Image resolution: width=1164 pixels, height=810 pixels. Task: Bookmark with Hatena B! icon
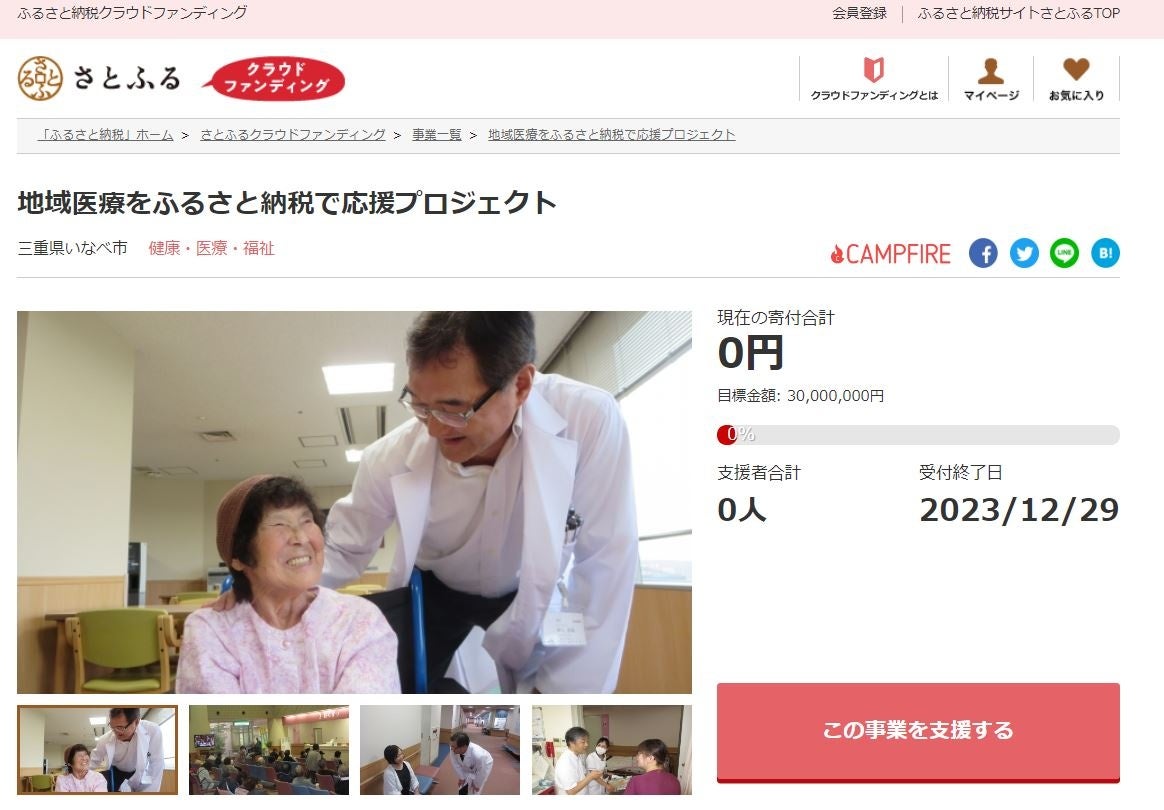pos(1105,253)
